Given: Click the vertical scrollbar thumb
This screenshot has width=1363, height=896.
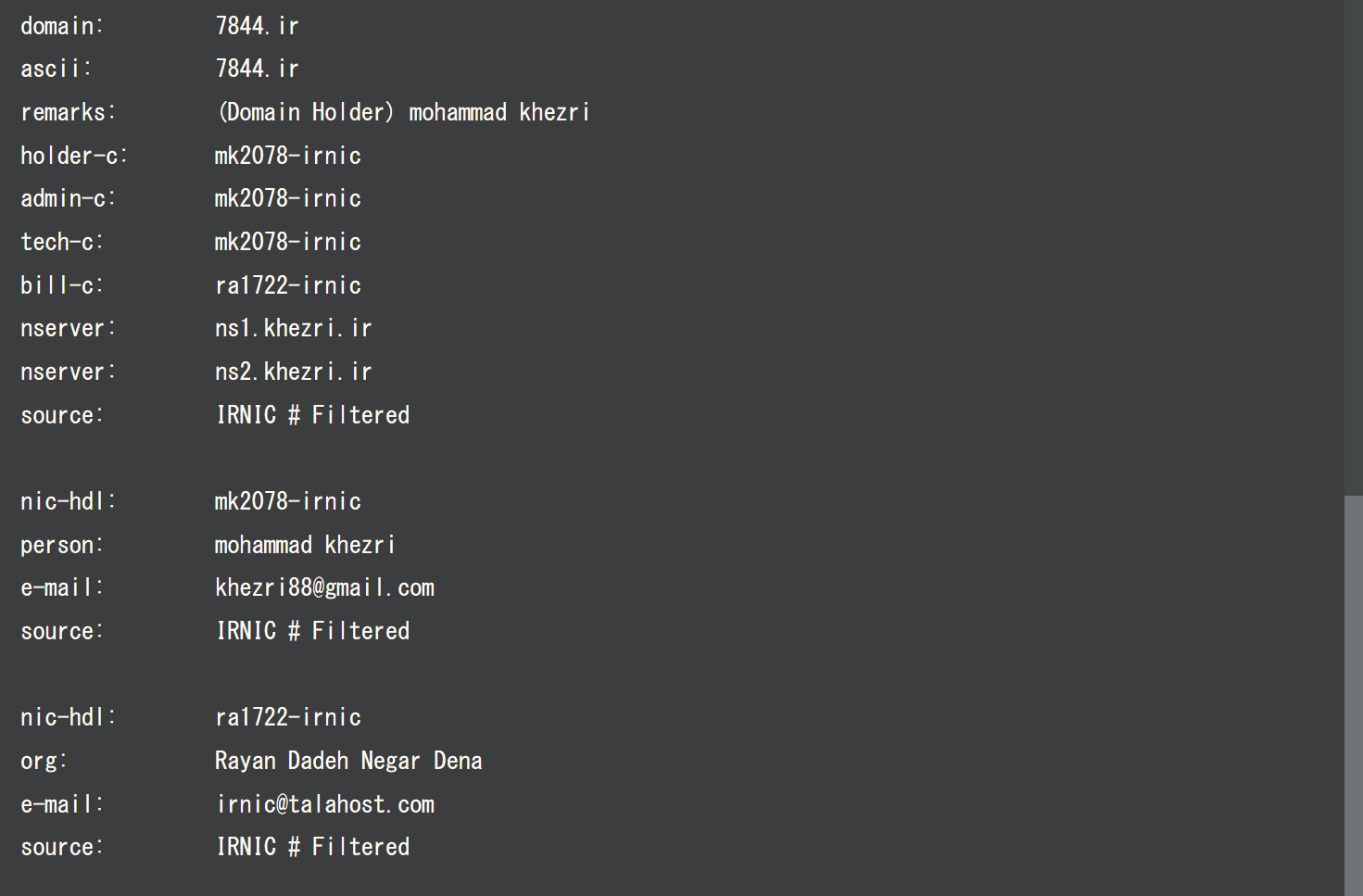Looking at the screenshot, I should tap(1354, 695).
